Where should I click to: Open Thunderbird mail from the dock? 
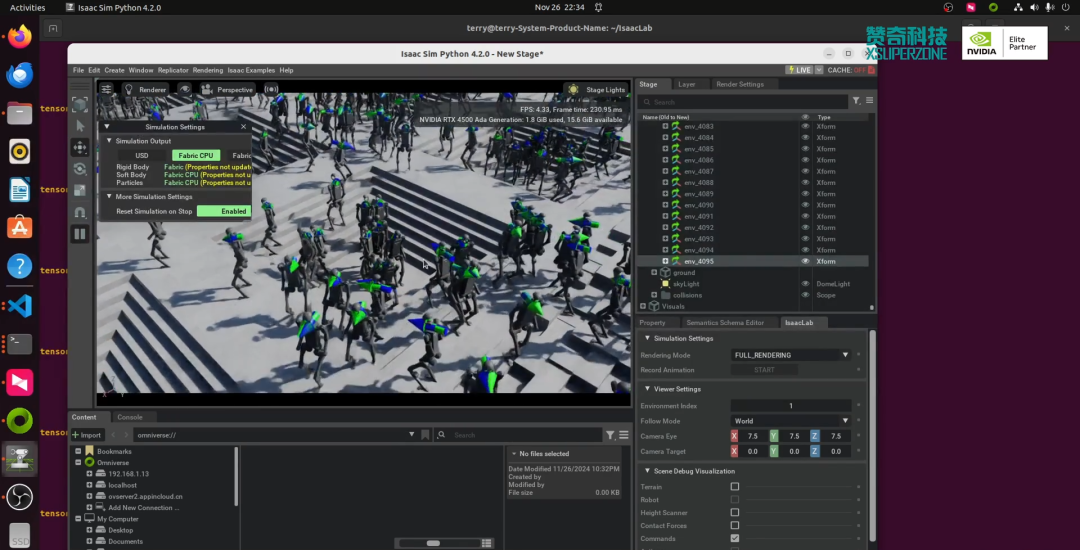(19, 74)
